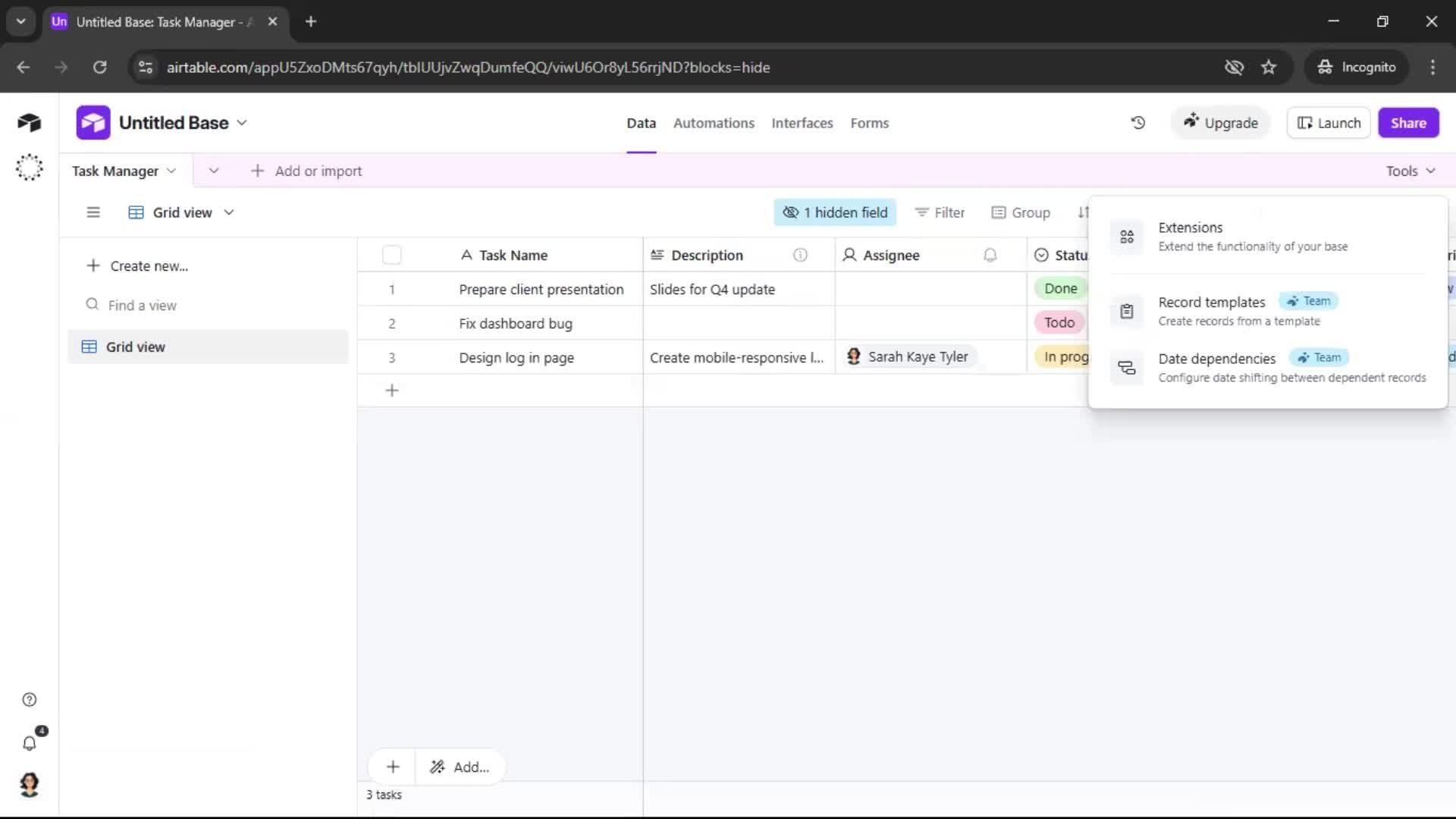The image size is (1456, 819).
Task: Click the browser address bar URL
Action: coord(468,67)
